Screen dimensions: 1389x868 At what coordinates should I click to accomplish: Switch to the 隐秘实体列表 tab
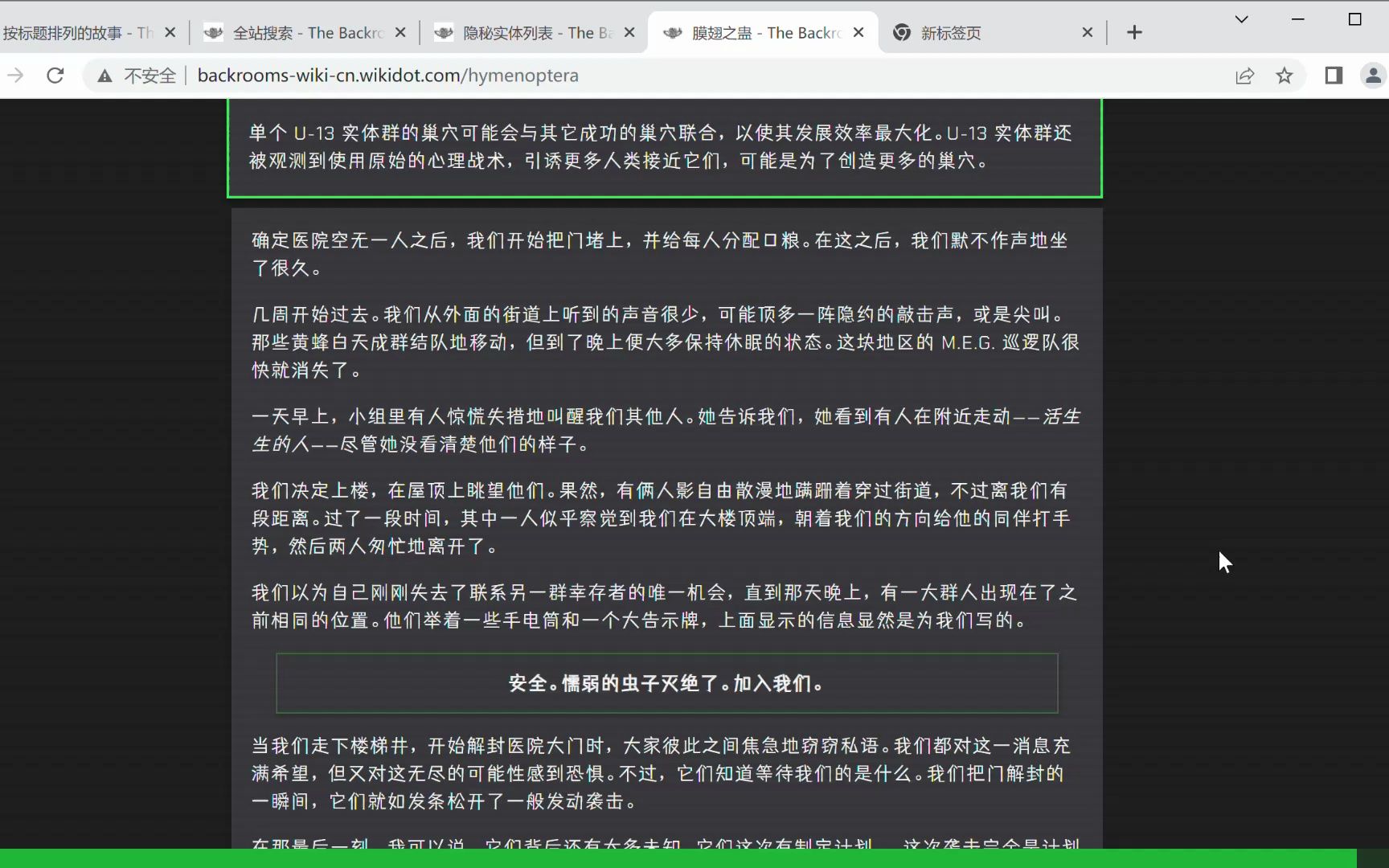pyautogui.click(x=535, y=33)
